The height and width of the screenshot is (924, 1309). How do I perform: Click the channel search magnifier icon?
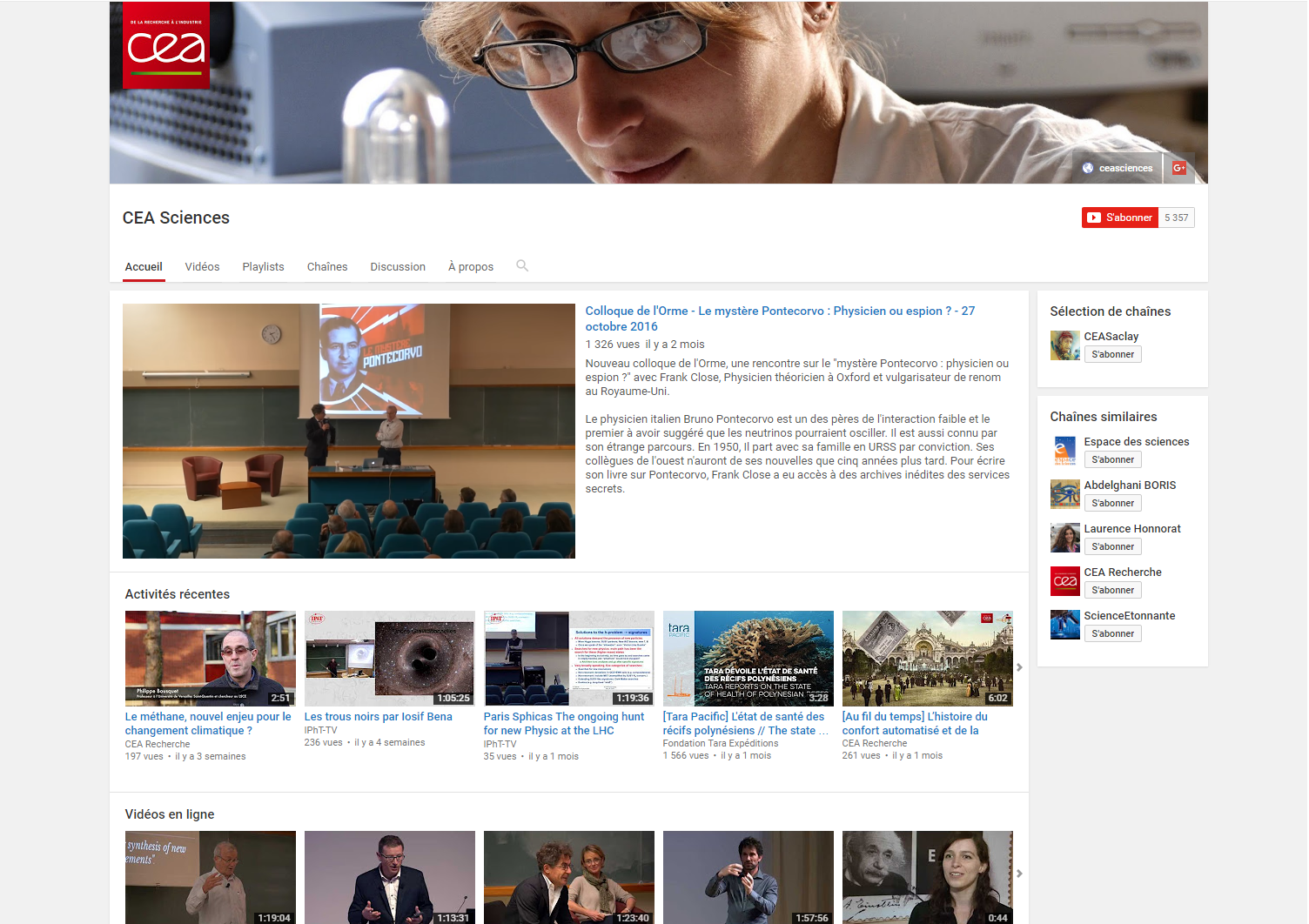522,266
